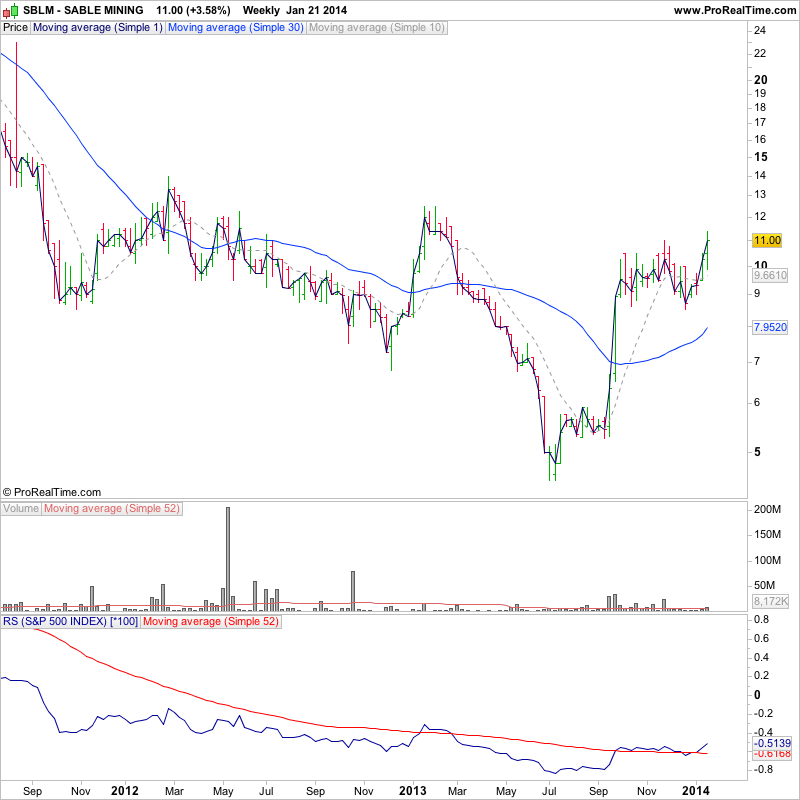Click the highlighted 11.00 price tag
The image size is (800, 800).
click(767, 240)
